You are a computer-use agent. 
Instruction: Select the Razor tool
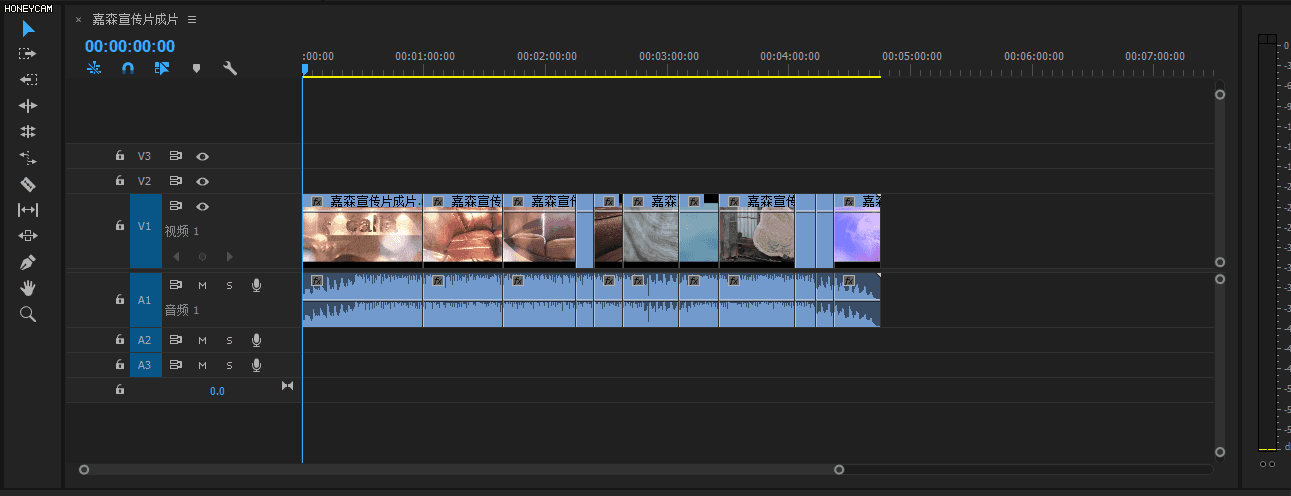pos(28,184)
